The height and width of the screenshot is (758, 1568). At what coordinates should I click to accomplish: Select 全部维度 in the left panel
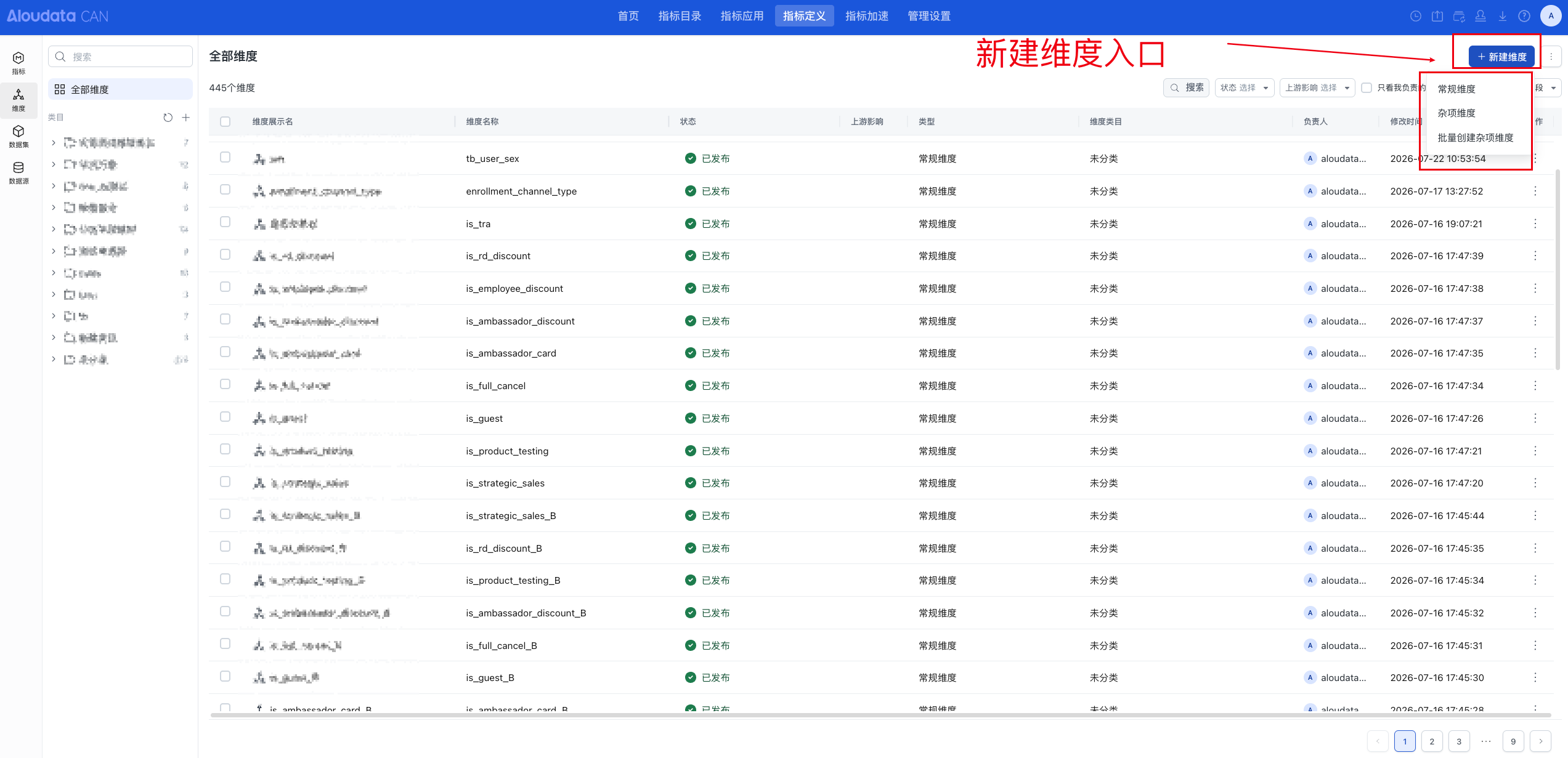coord(120,89)
